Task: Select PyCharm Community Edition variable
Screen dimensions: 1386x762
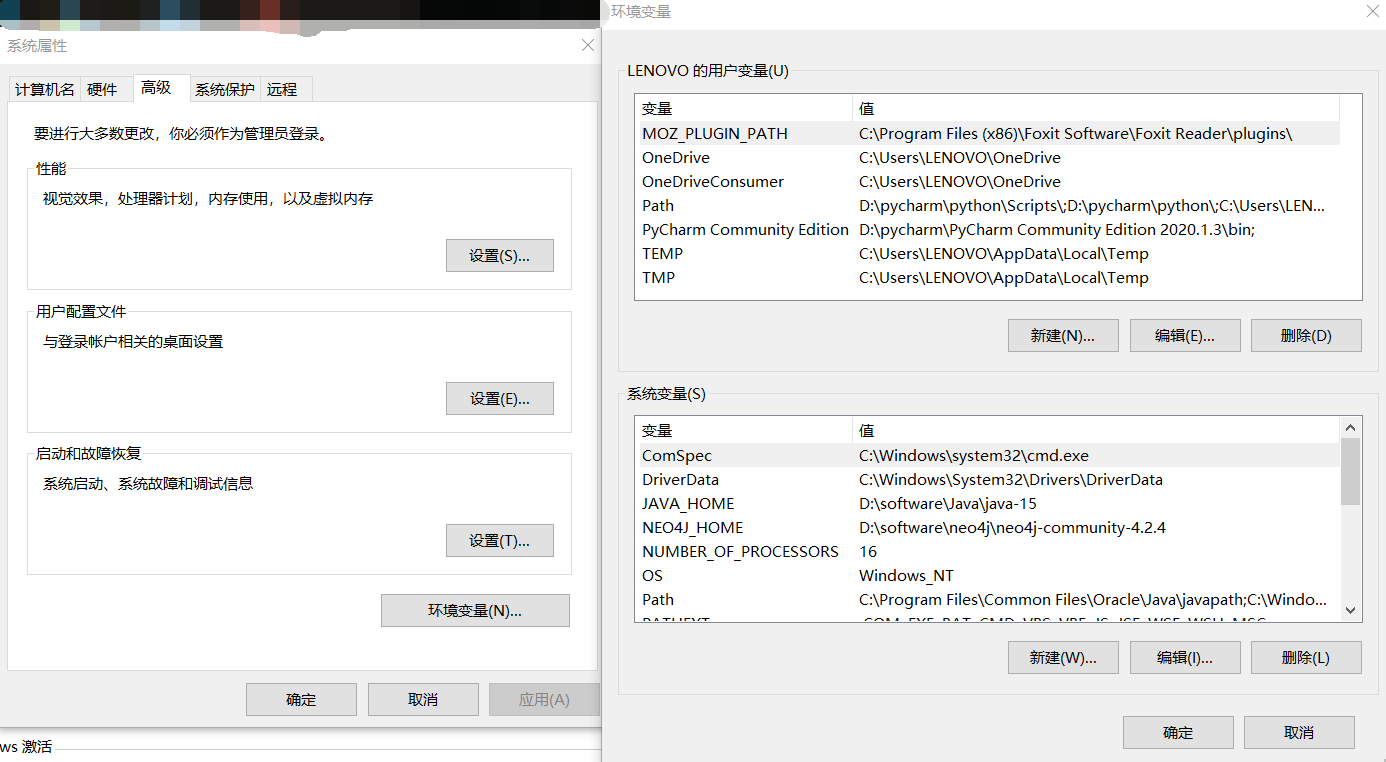Action: [x=987, y=230]
